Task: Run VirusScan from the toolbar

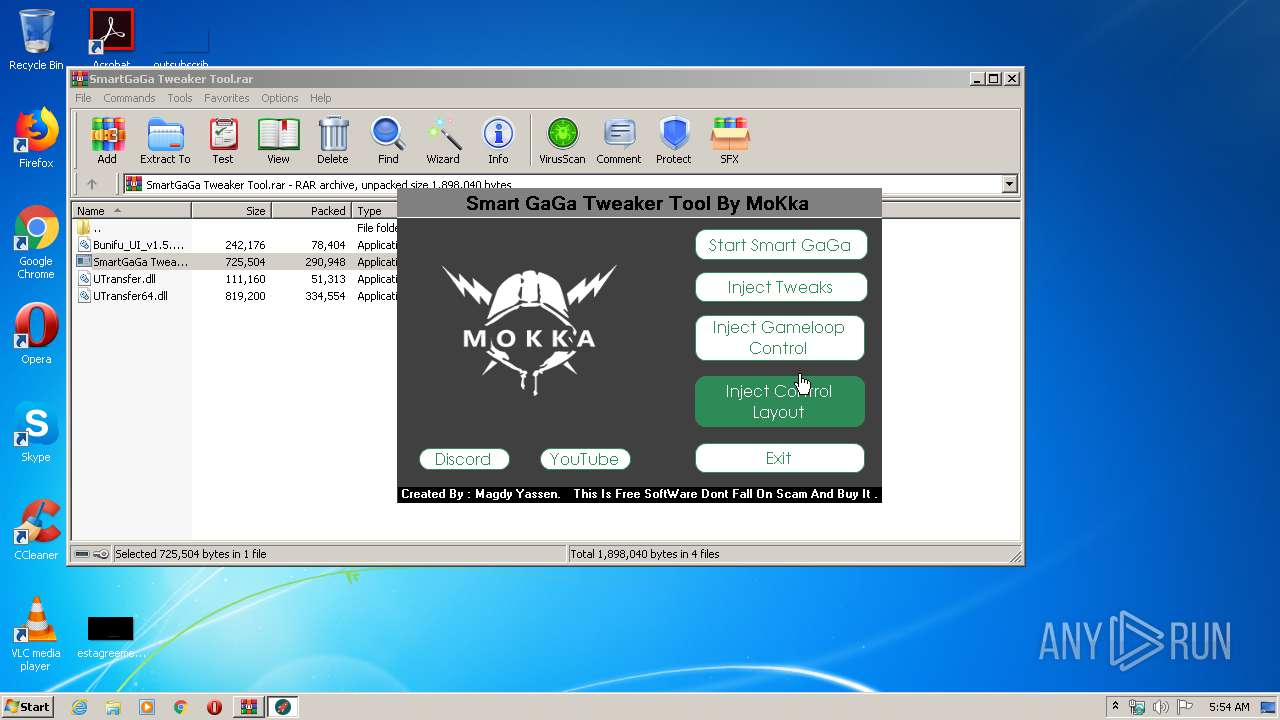Action: point(562,140)
